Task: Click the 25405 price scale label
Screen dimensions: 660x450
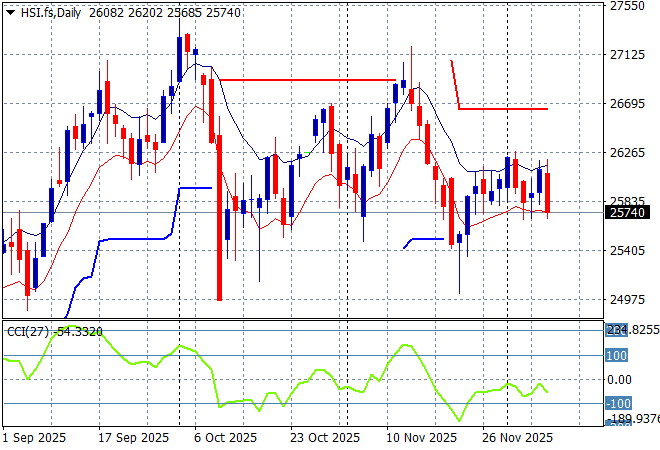Action: (627, 250)
